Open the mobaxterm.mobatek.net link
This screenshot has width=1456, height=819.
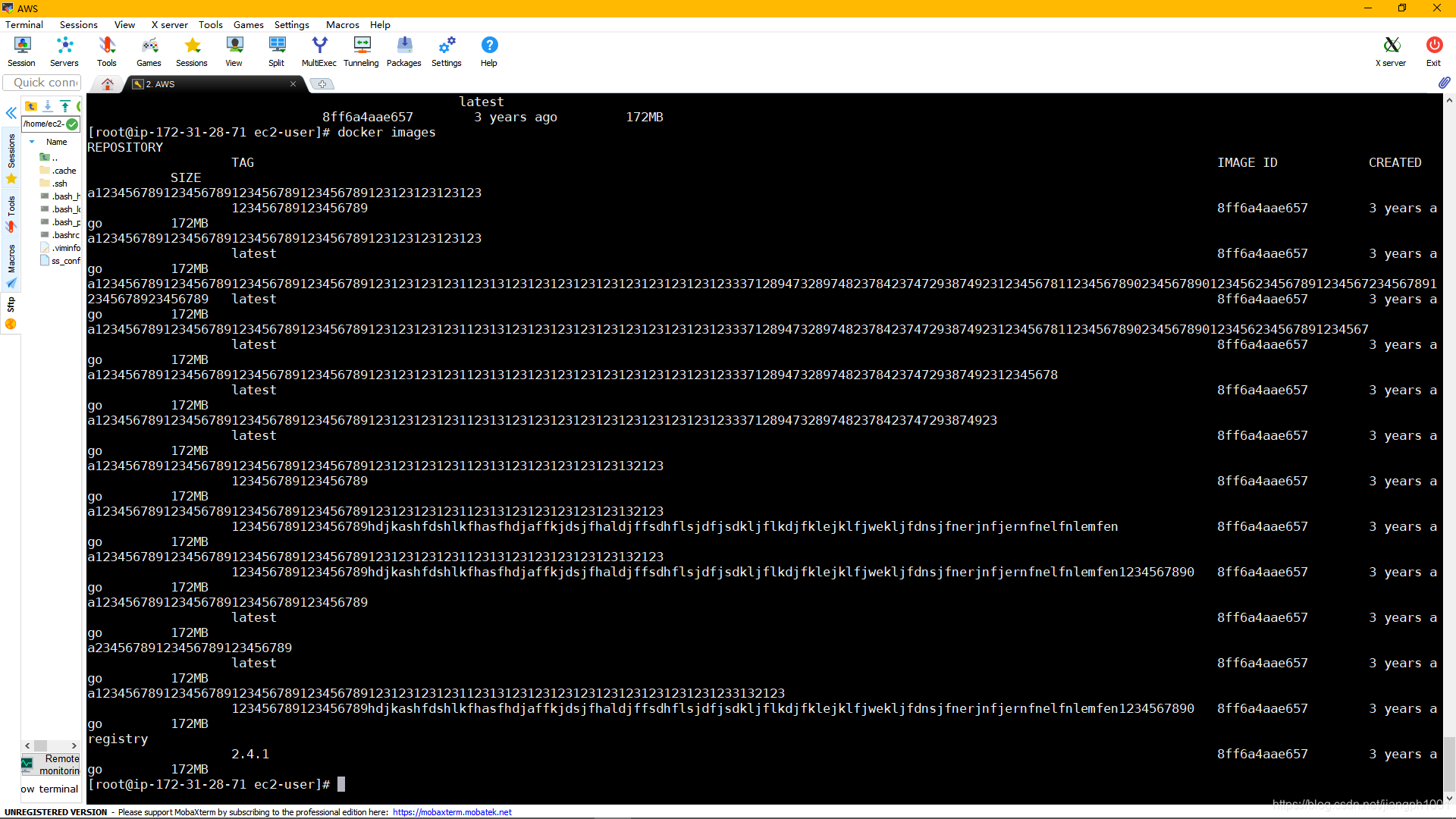[452, 812]
